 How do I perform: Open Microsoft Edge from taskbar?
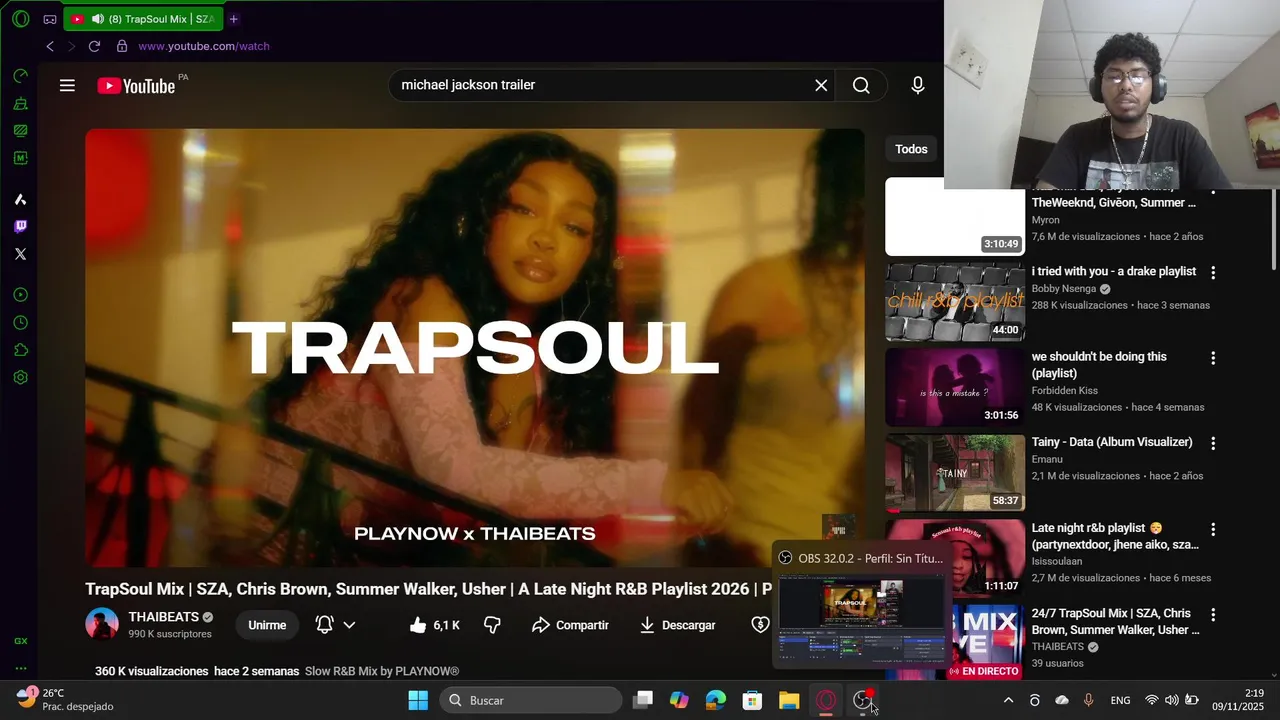point(716,700)
